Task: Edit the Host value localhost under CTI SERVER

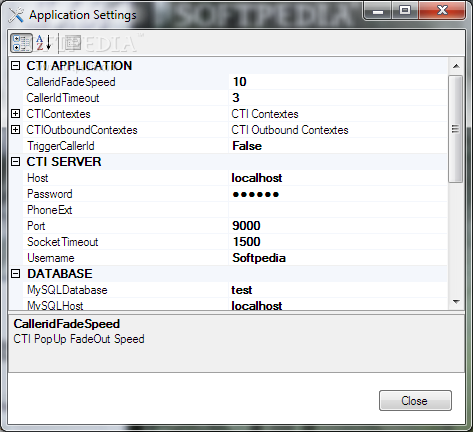Action: click(x=338, y=178)
